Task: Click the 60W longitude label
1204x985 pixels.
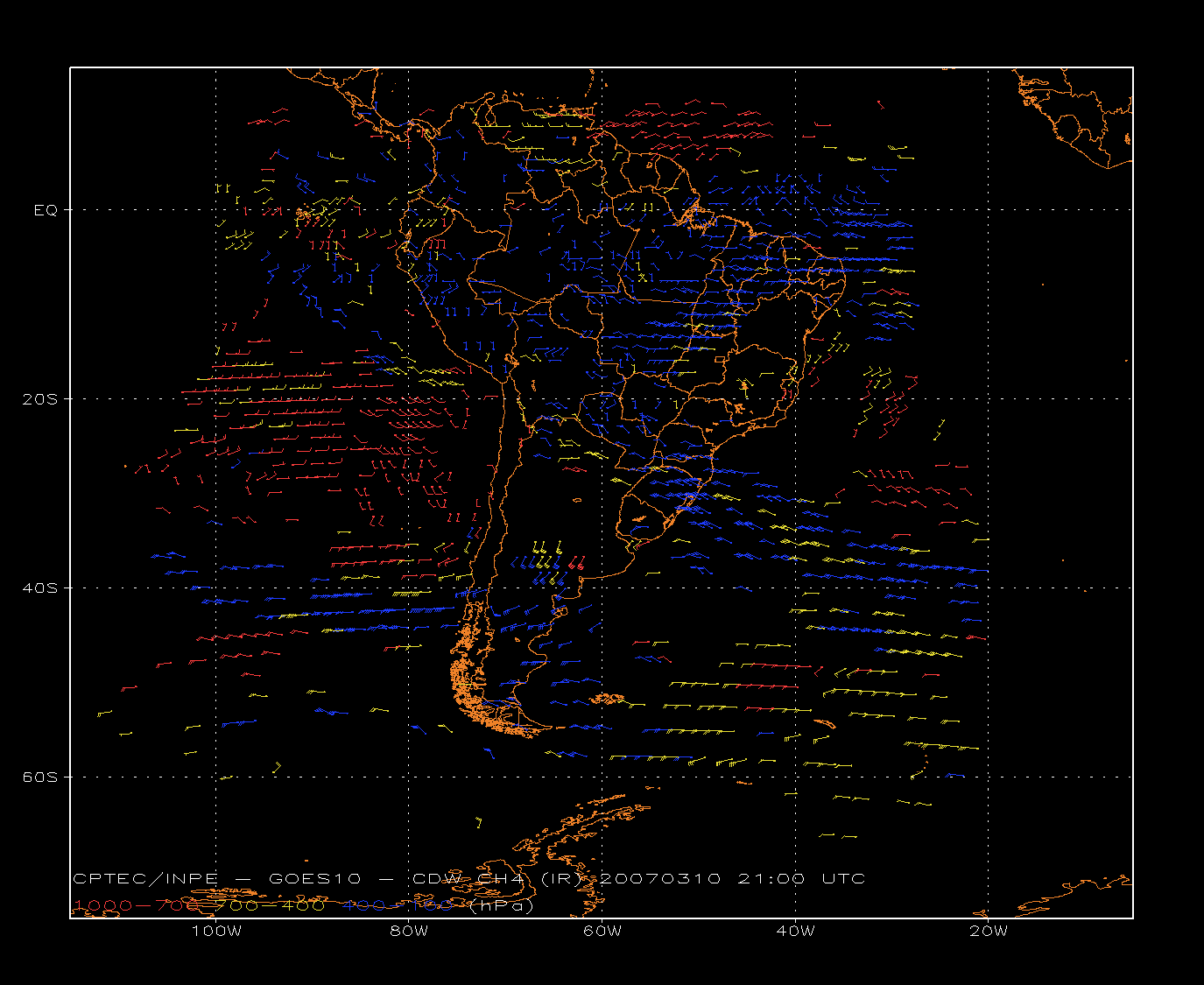Action: click(x=602, y=931)
